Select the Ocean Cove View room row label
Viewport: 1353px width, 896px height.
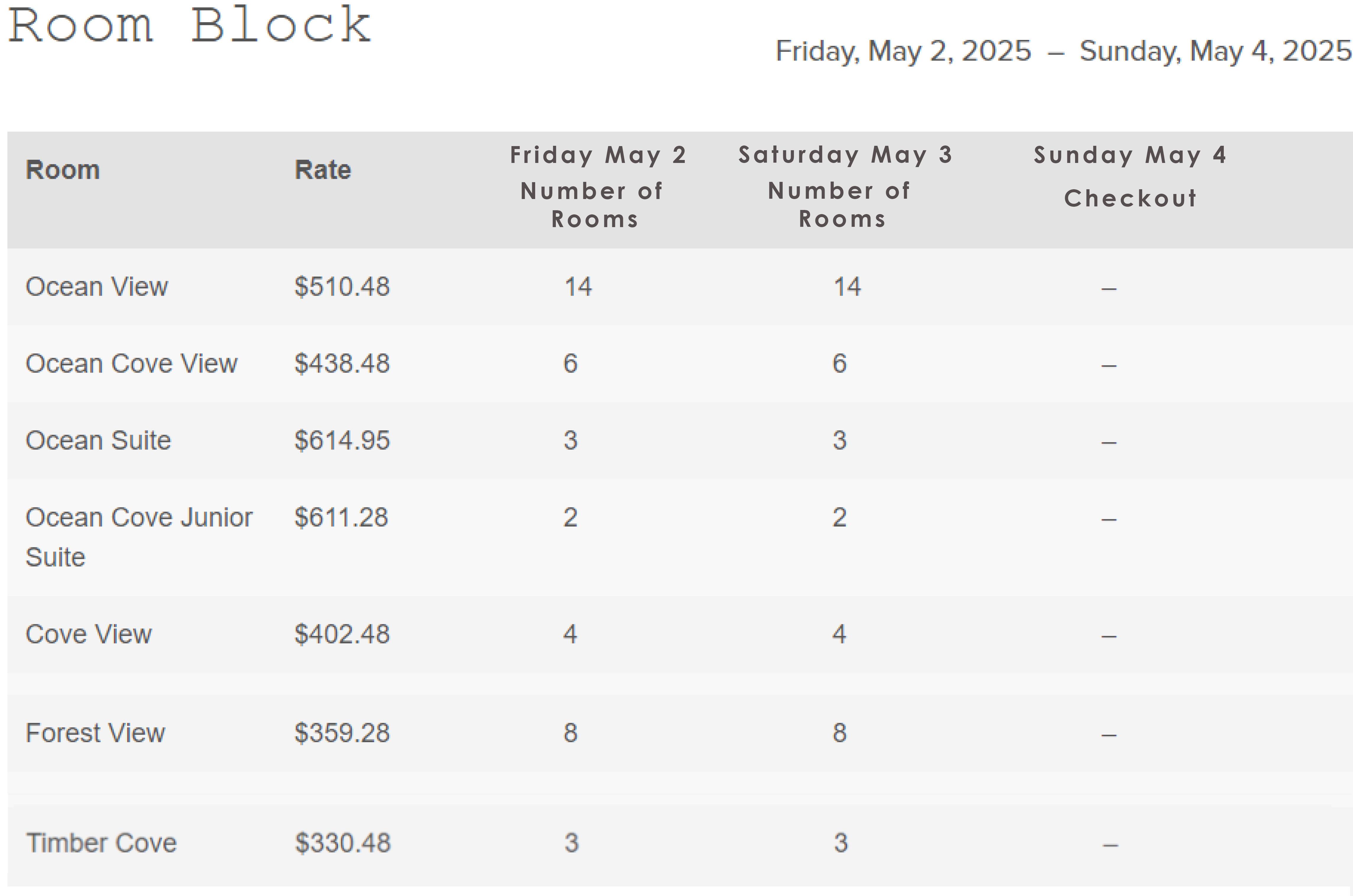(131, 364)
